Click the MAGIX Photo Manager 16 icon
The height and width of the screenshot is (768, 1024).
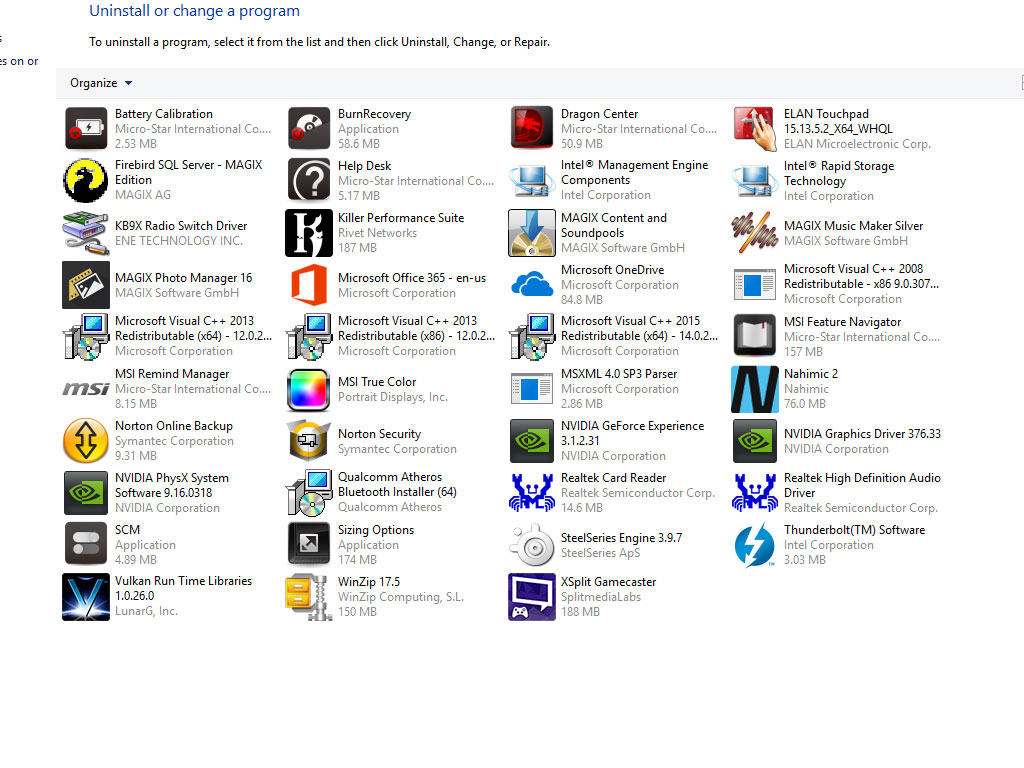86,285
